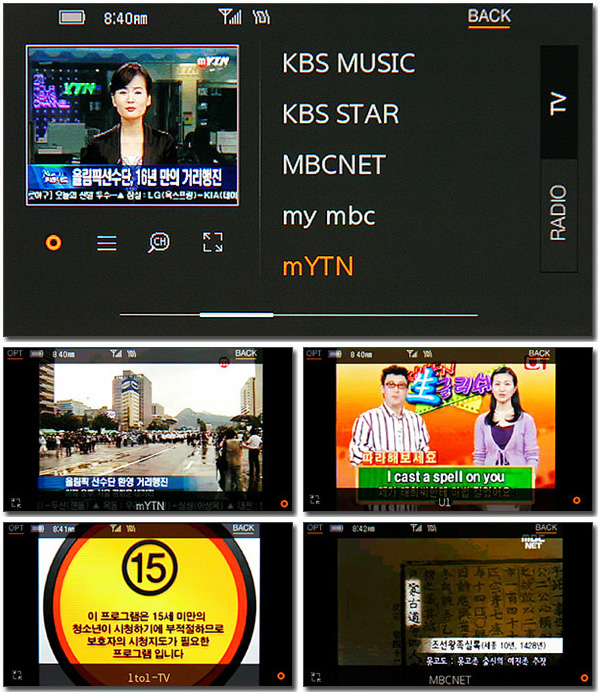Open the channel list lines icon
Screen dimensions: 600x696
[107, 243]
